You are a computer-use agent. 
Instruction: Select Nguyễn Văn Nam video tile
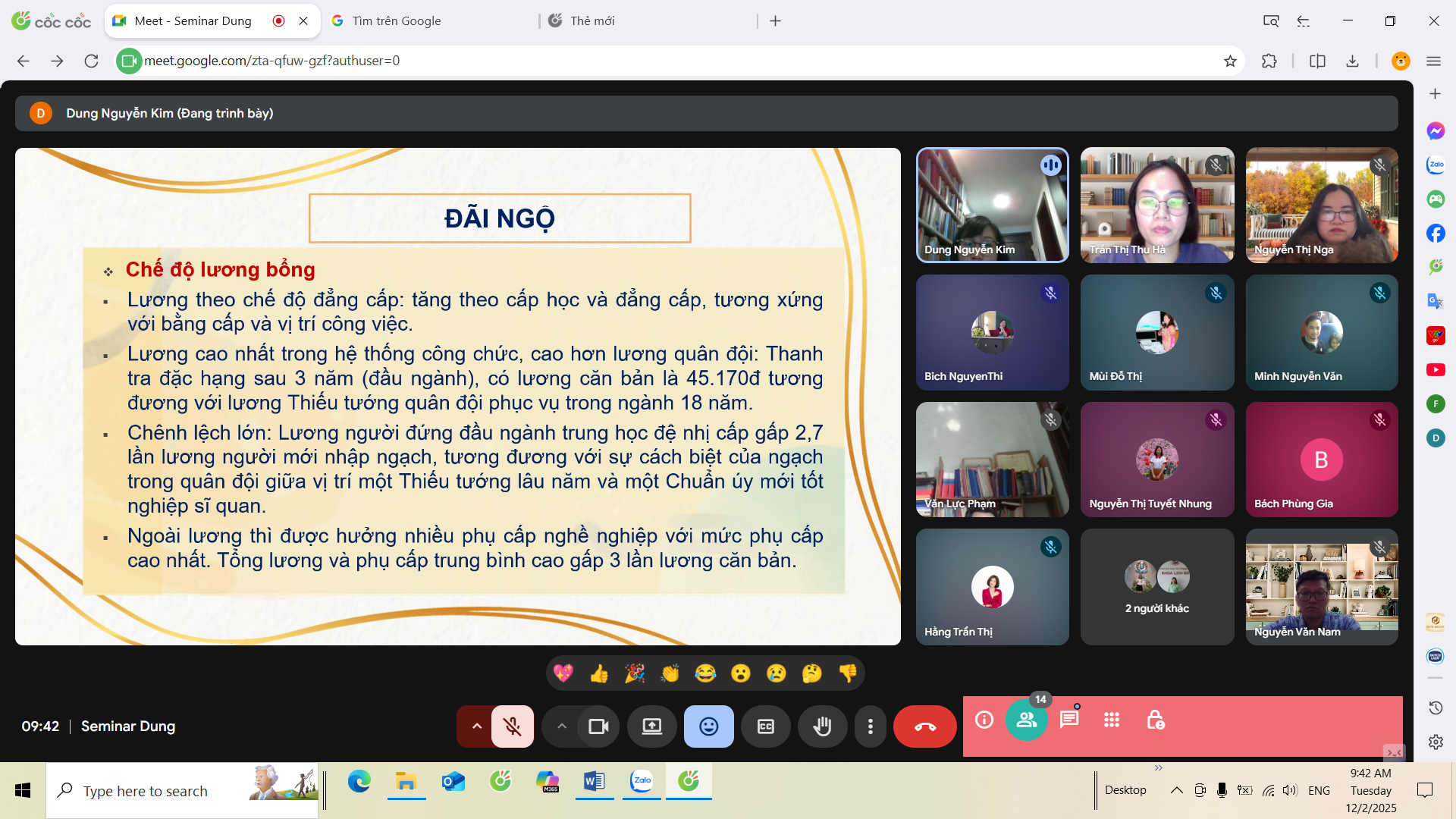[1321, 587]
